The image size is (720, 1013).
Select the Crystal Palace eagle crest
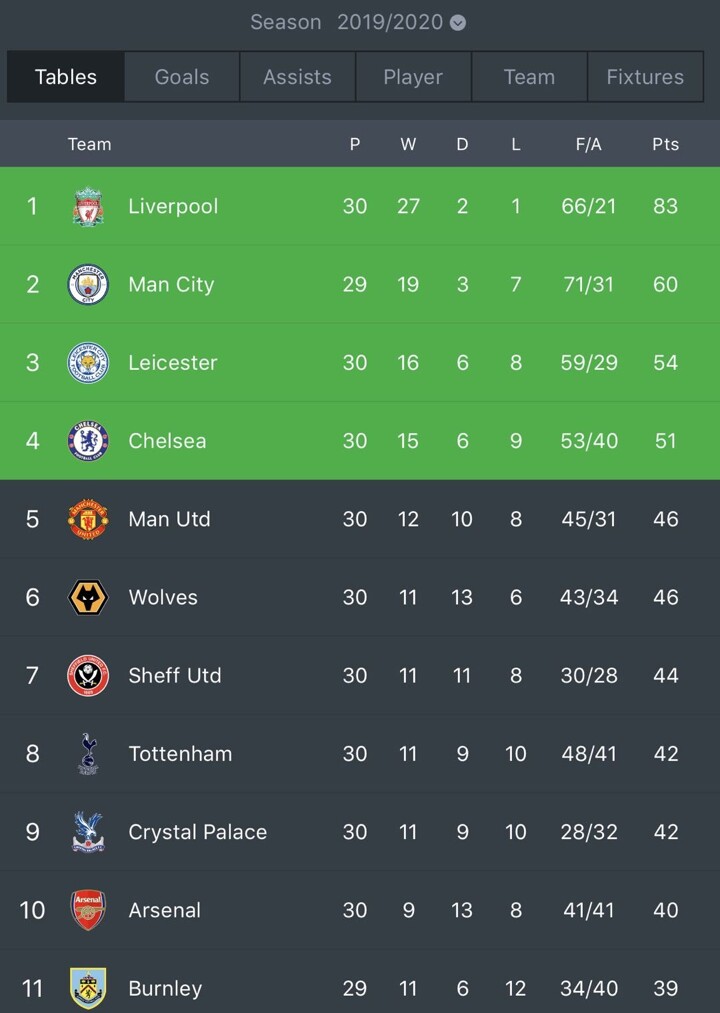pyautogui.click(x=88, y=831)
